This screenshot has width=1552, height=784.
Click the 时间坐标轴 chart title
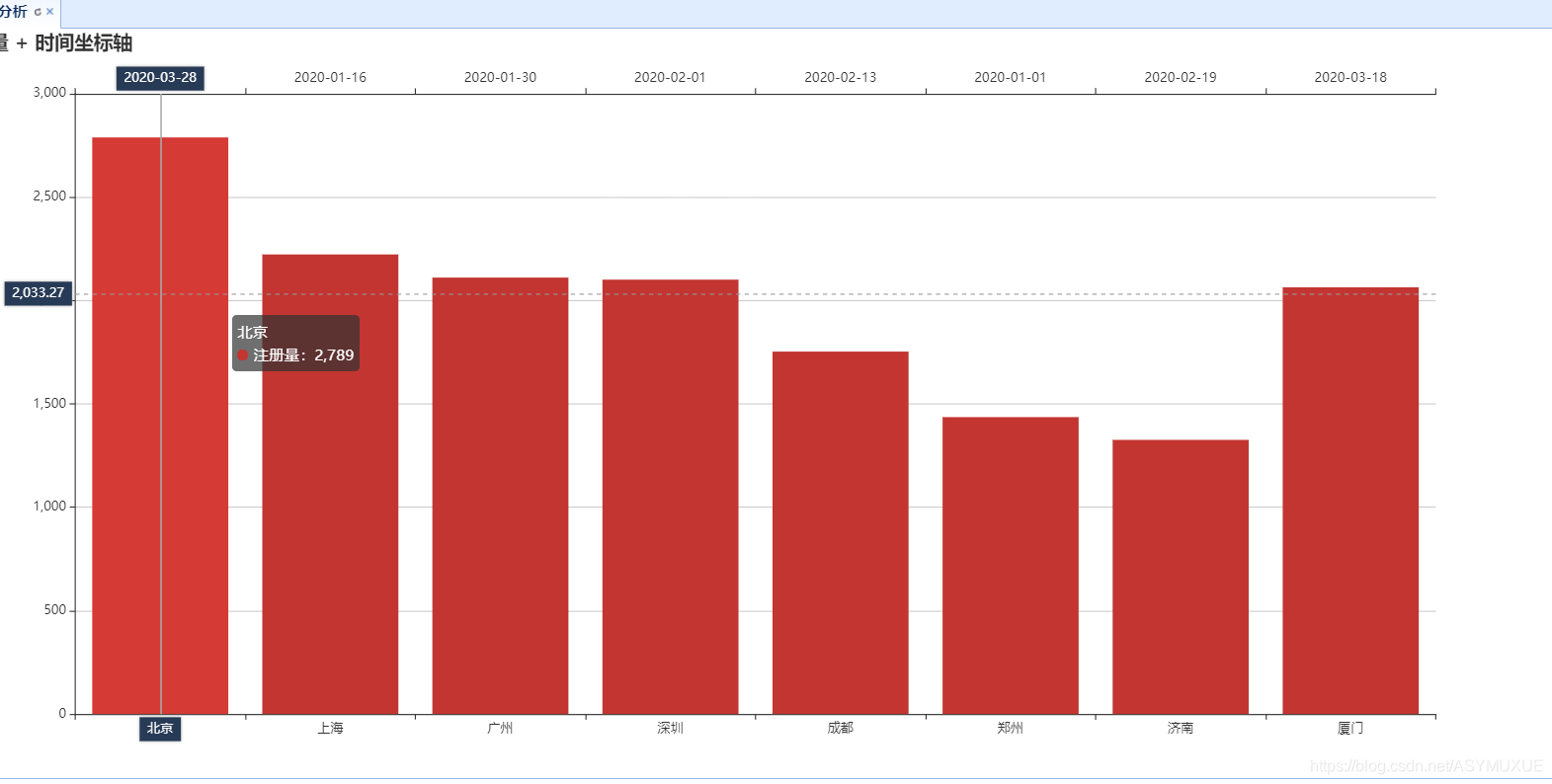[x=83, y=43]
